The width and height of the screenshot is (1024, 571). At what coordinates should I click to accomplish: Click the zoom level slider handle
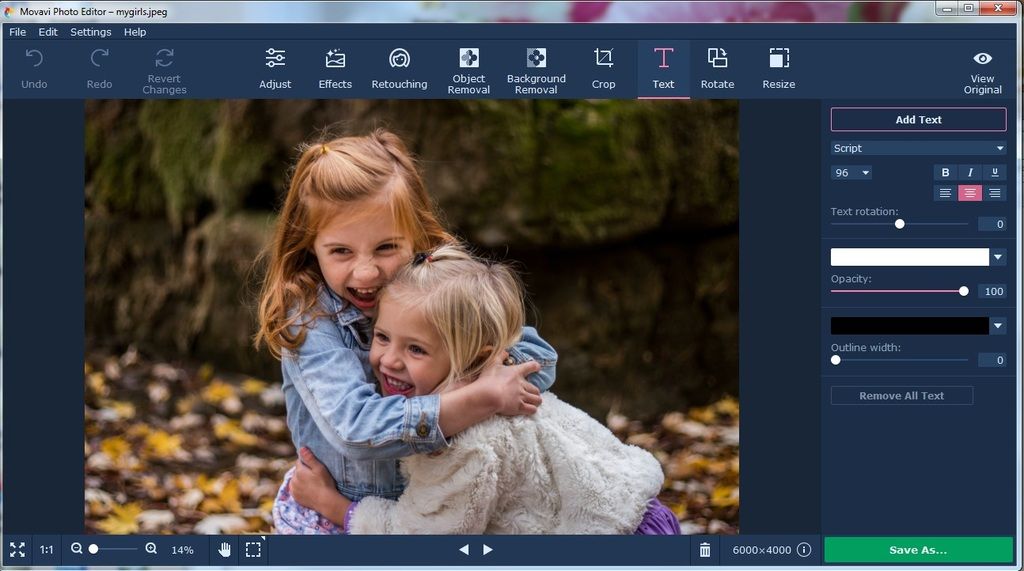[x=93, y=549]
